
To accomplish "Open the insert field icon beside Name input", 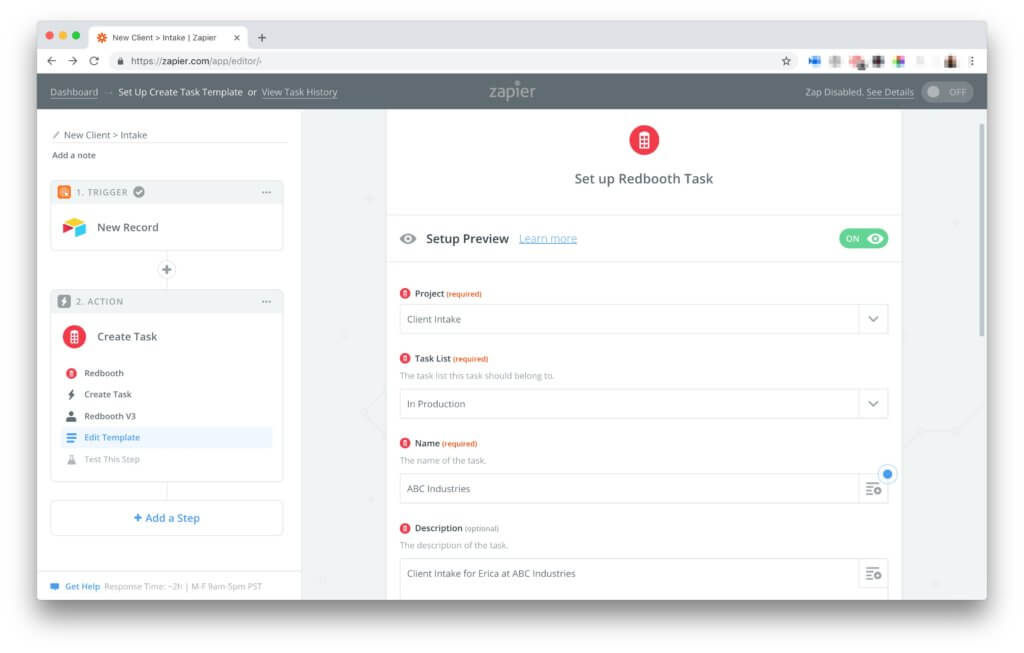I will (x=872, y=488).
